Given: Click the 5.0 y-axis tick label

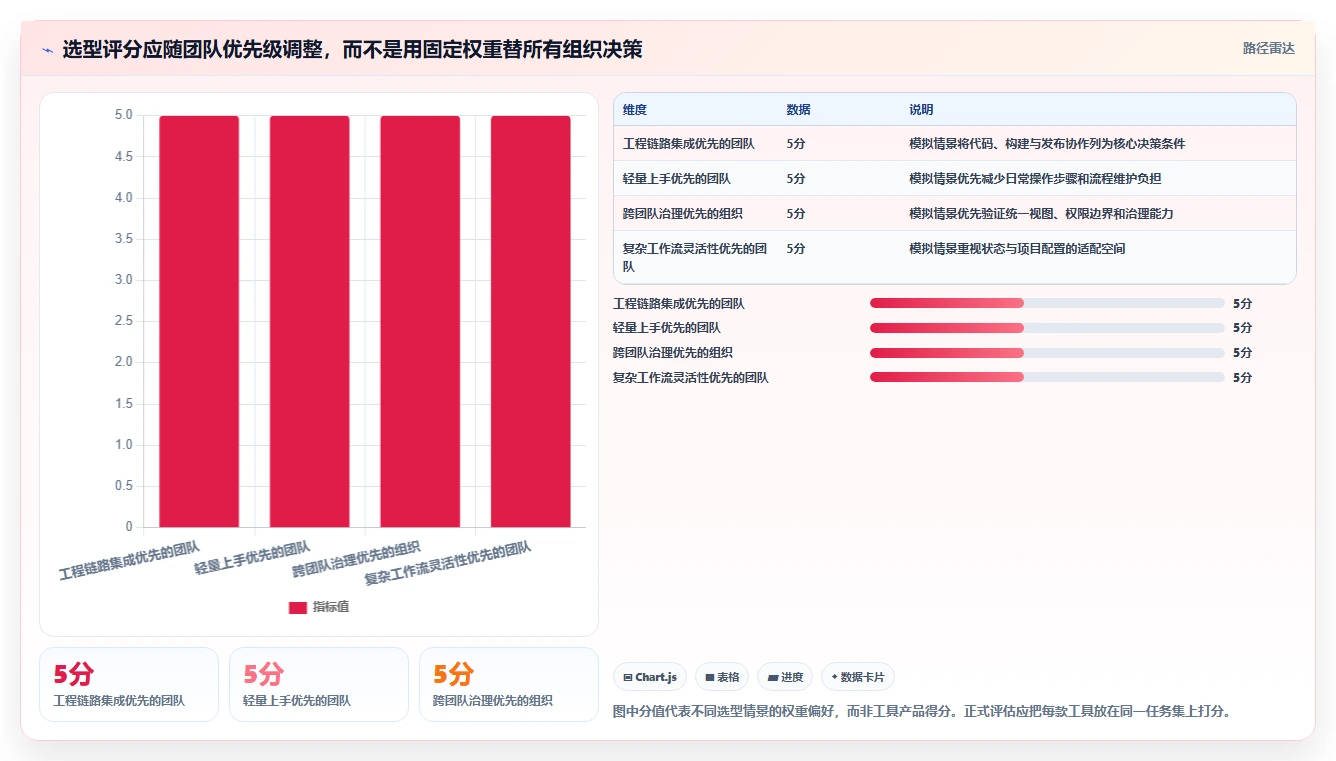Looking at the screenshot, I should tap(123, 115).
